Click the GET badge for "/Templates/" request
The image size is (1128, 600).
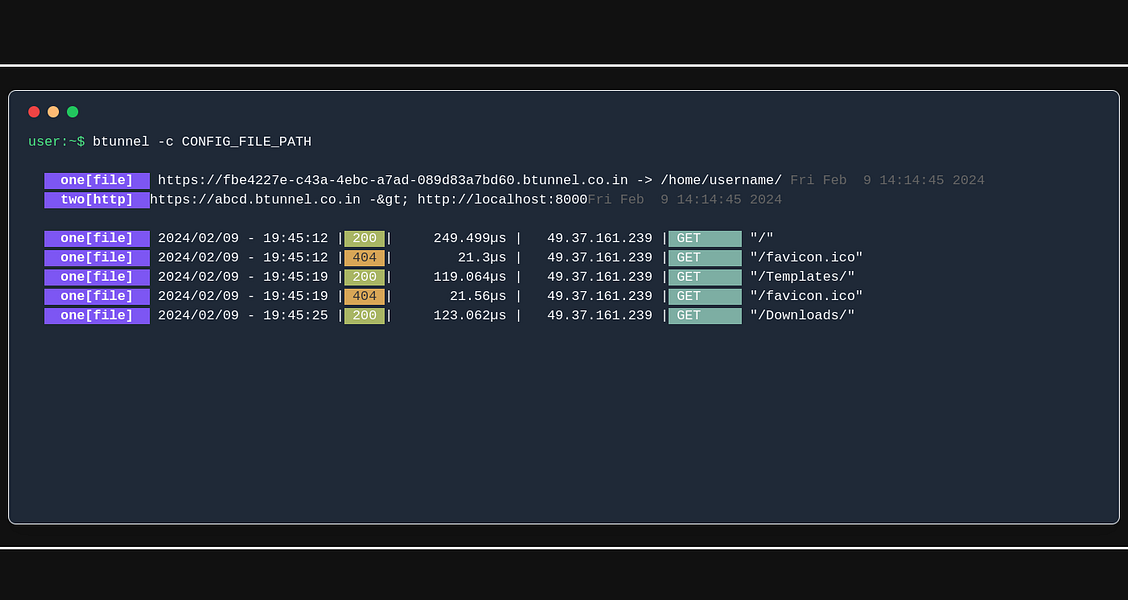pyautogui.click(x=705, y=277)
